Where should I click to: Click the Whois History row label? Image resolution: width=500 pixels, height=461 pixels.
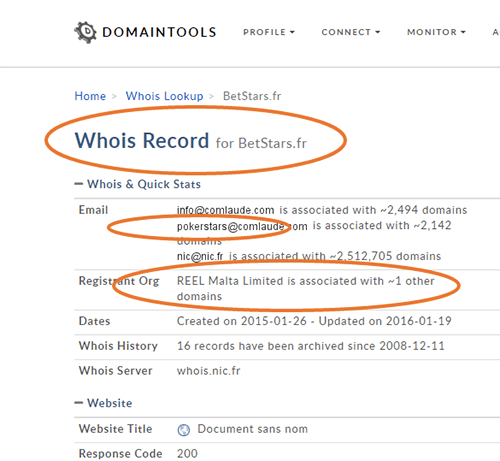pyautogui.click(x=118, y=346)
